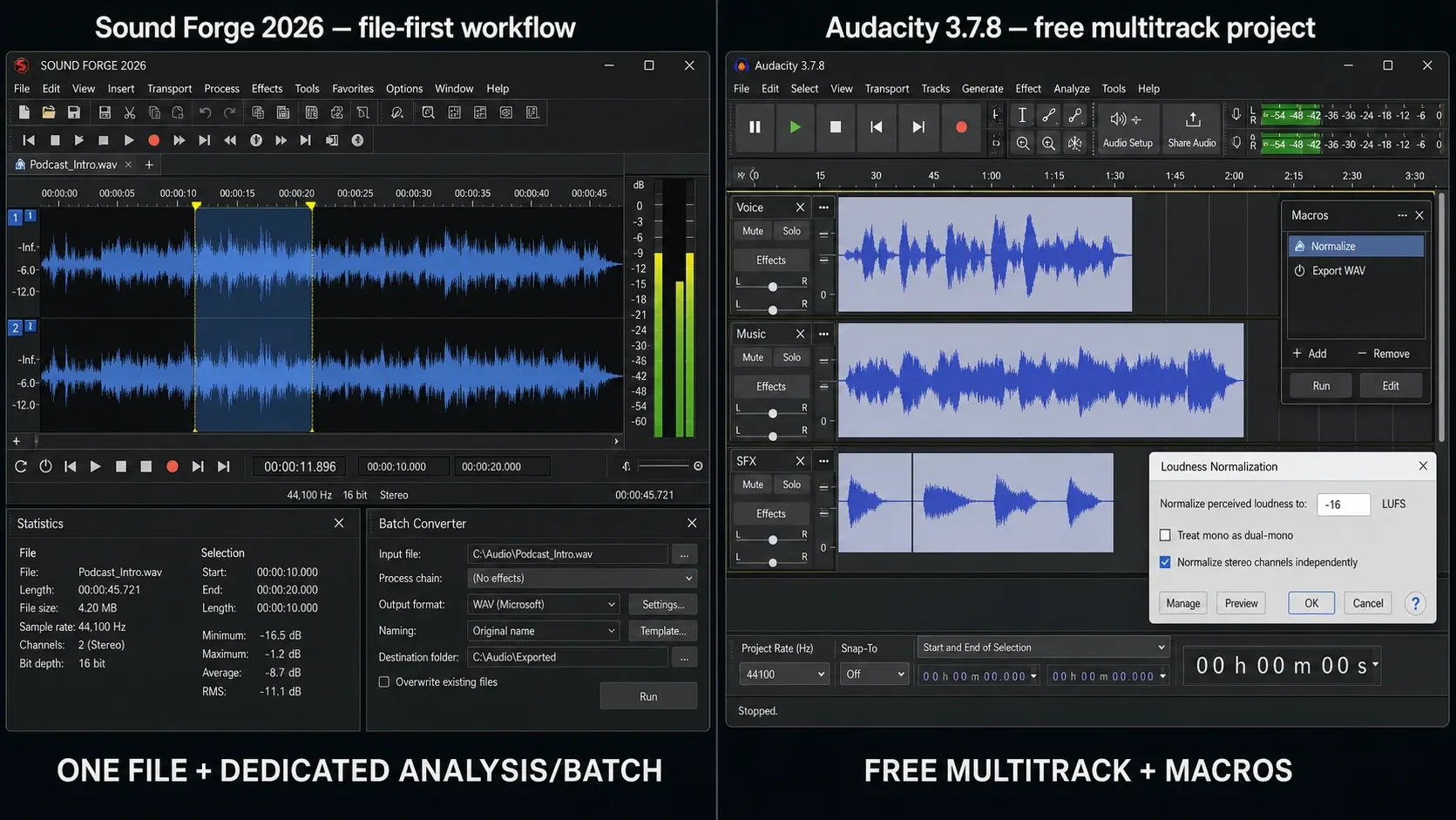
Task: Open the Macros panel options menu (three dots)
Action: coord(1402,215)
